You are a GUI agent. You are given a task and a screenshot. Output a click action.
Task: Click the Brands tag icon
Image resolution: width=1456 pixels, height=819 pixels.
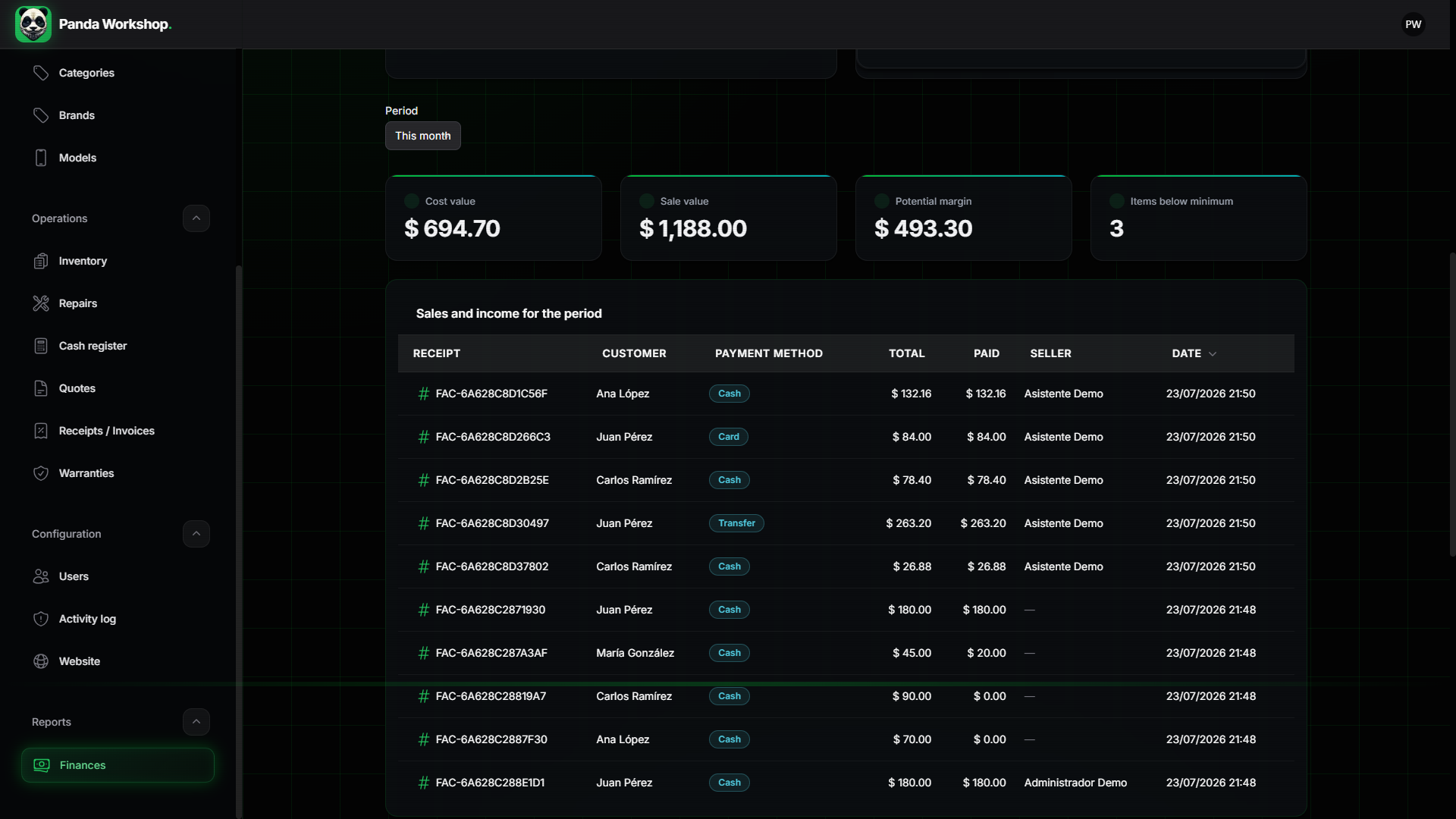tap(41, 115)
